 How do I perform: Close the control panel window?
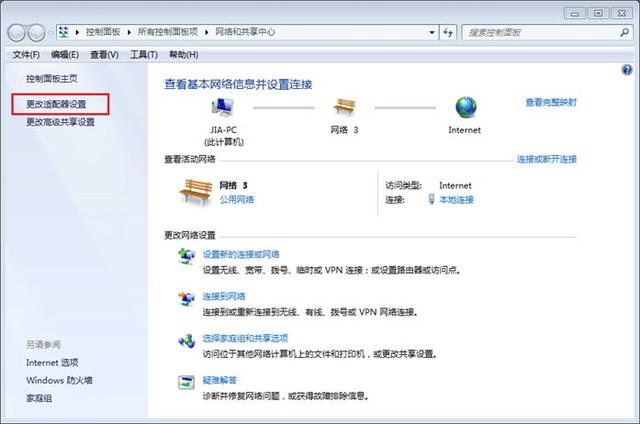tap(622, 13)
